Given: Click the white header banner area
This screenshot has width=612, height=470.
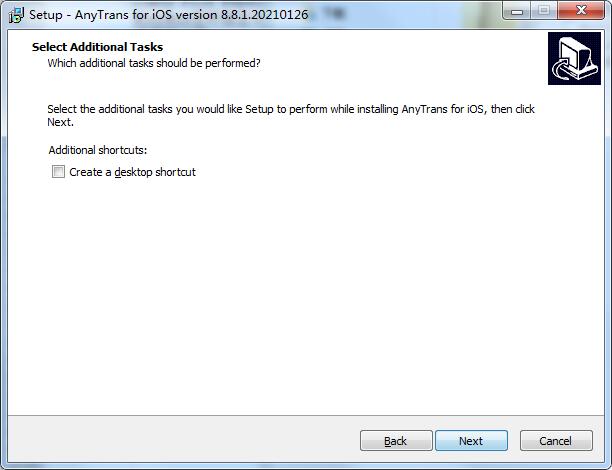Looking at the screenshot, I should coord(400,55).
